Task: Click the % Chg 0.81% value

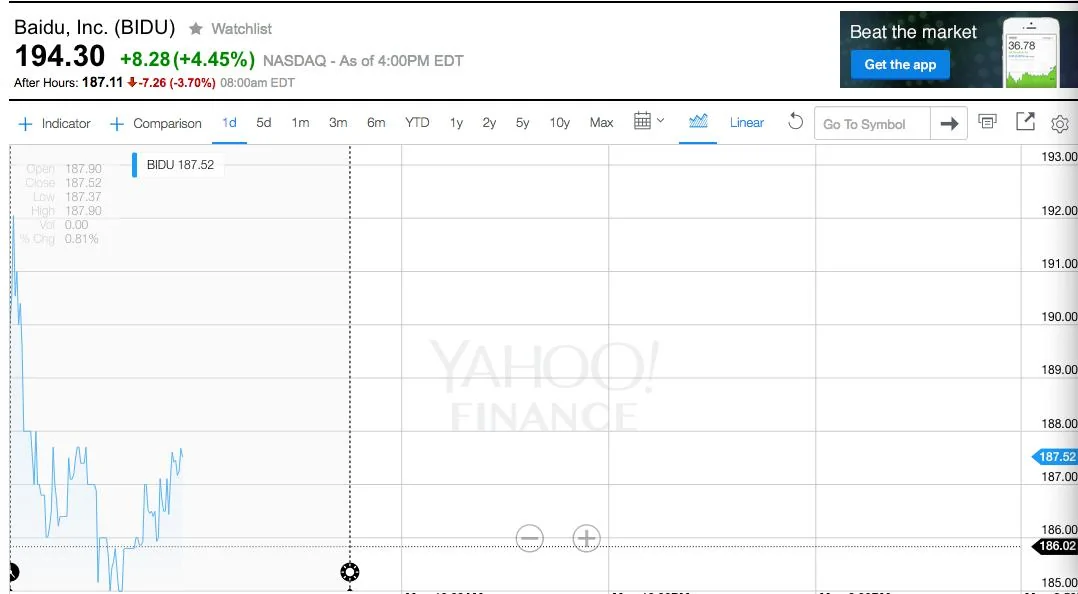Action: click(x=82, y=239)
